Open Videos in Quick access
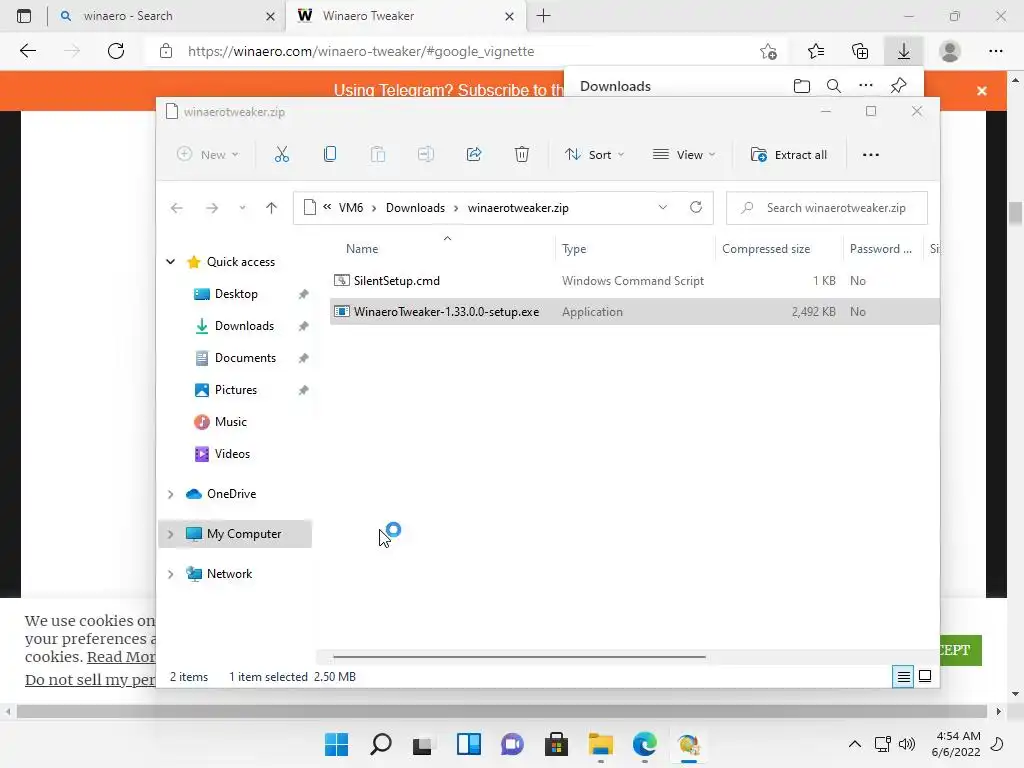This screenshot has width=1024, height=768. click(232, 454)
